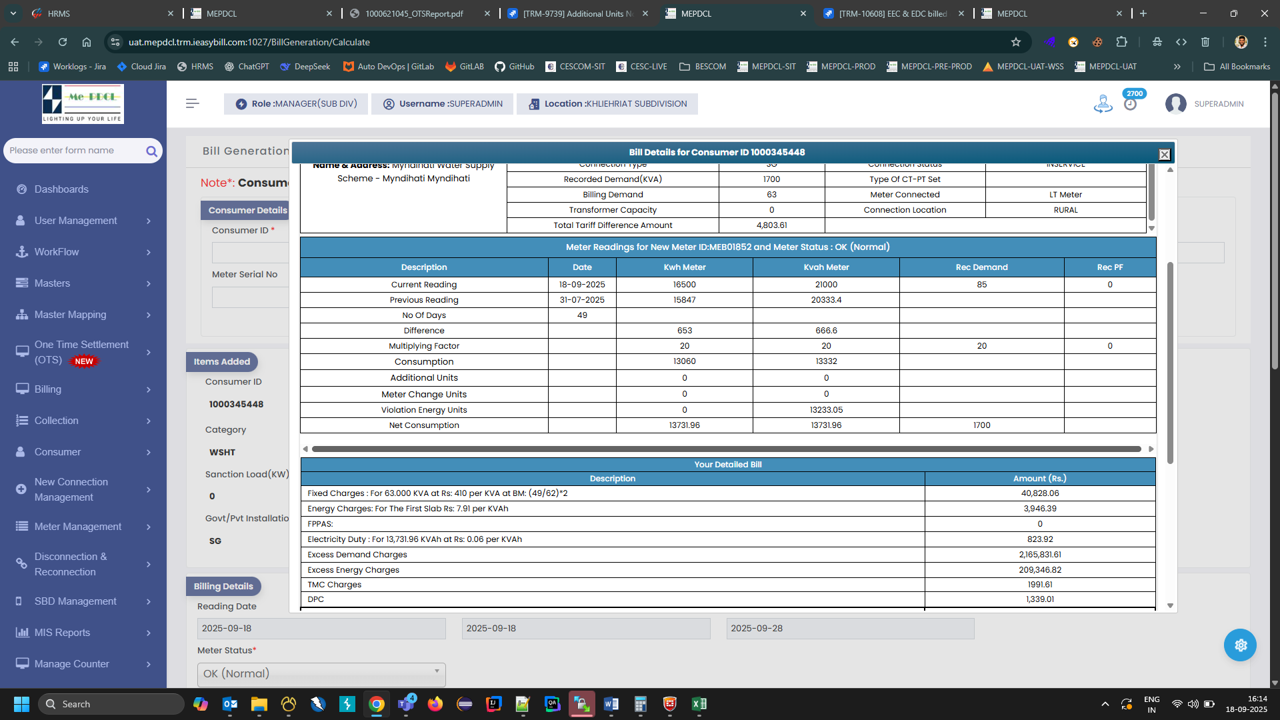Click the Role Manager (Sub Div) button
The width and height of the screenshot is (1280, 720).
pyautogui.click(x=296, y=104)
